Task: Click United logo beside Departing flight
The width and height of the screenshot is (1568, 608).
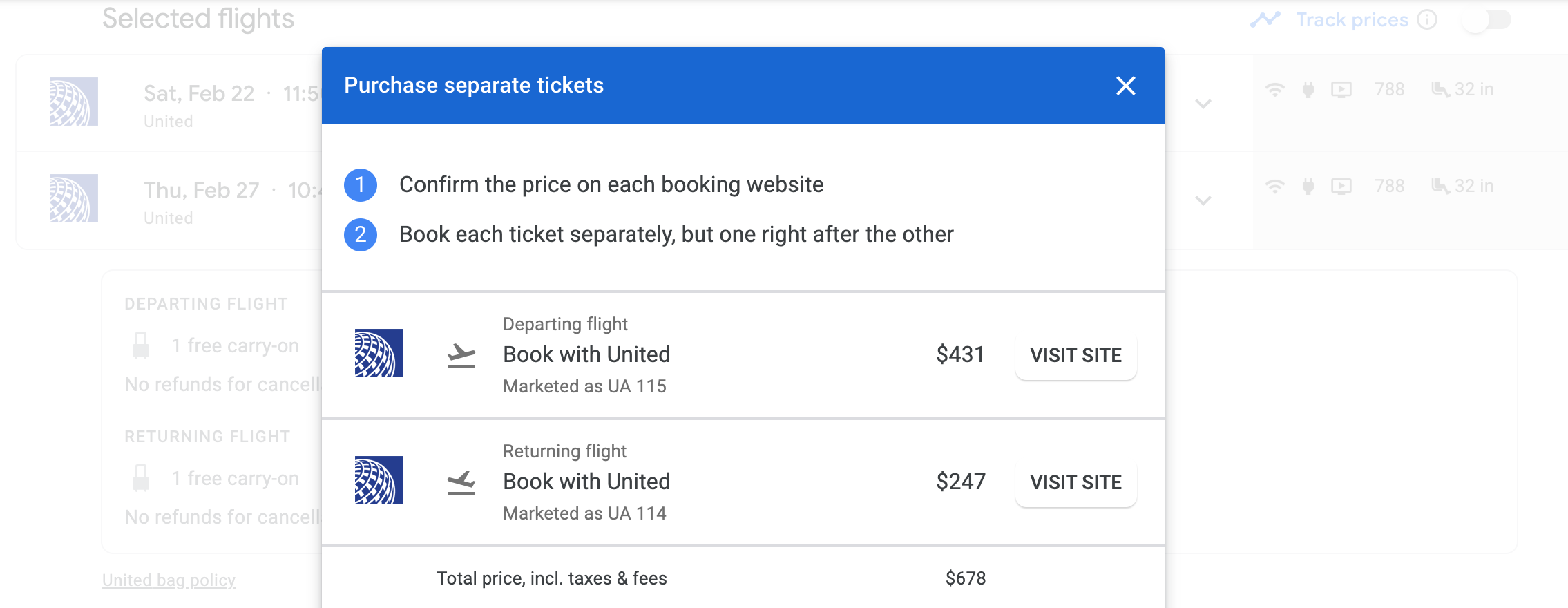Action: tap(379, 353)
